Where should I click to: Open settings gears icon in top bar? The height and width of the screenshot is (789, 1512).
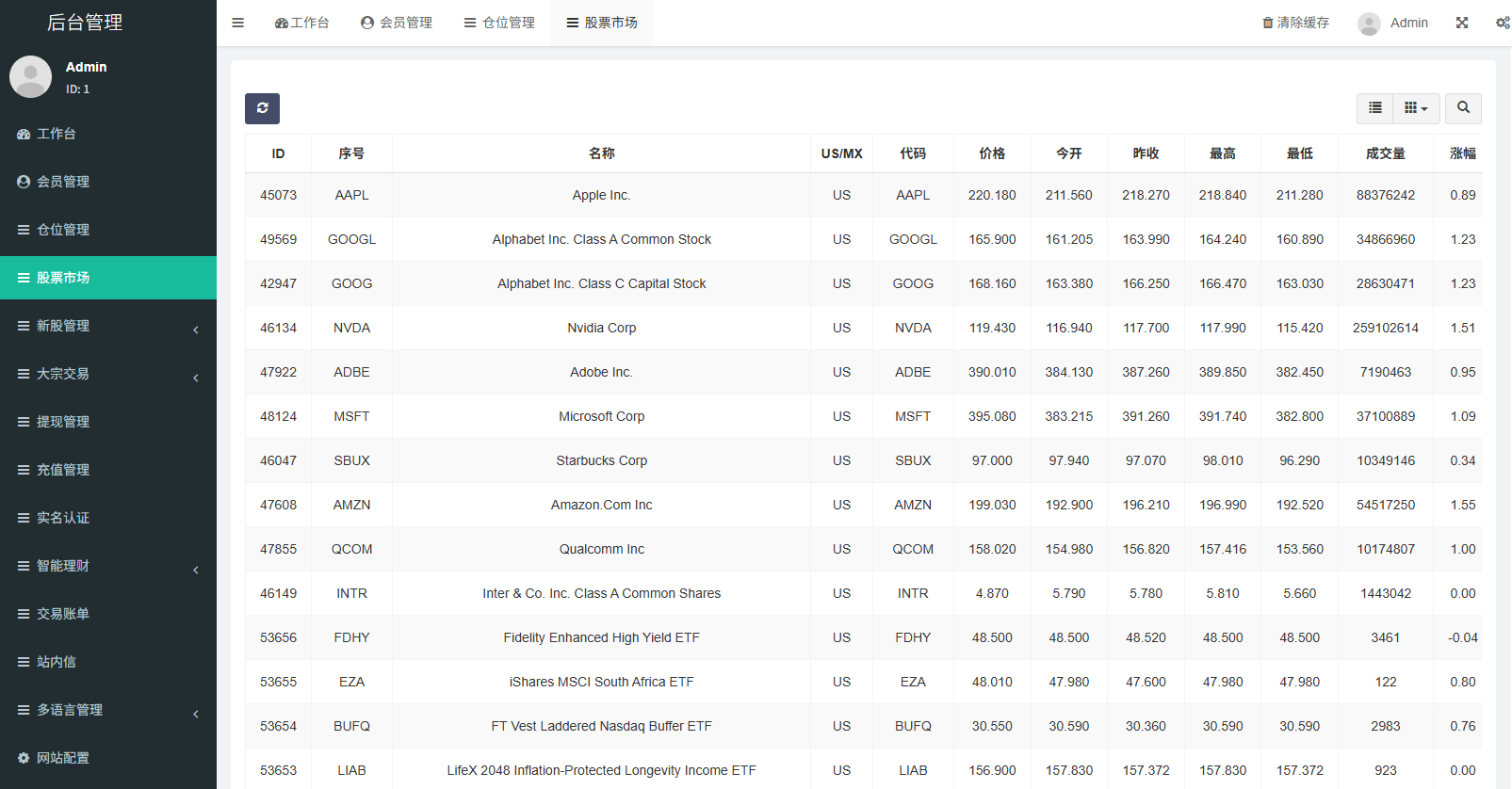(x=1503, y=23)
